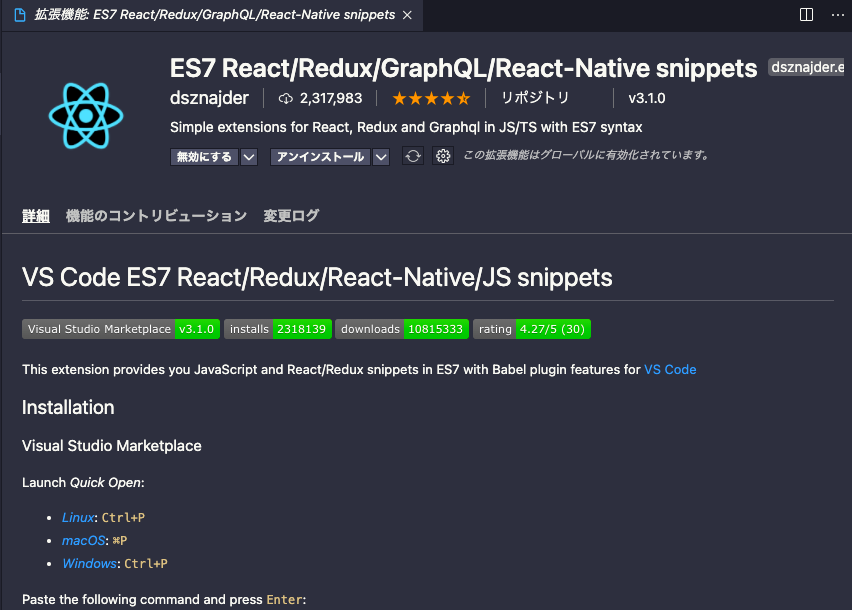The width and height of the screenshot is (852, 610).
Task: Click the Visual Studio Marketplace v3.1.0 badge
Action: point(121,329)
